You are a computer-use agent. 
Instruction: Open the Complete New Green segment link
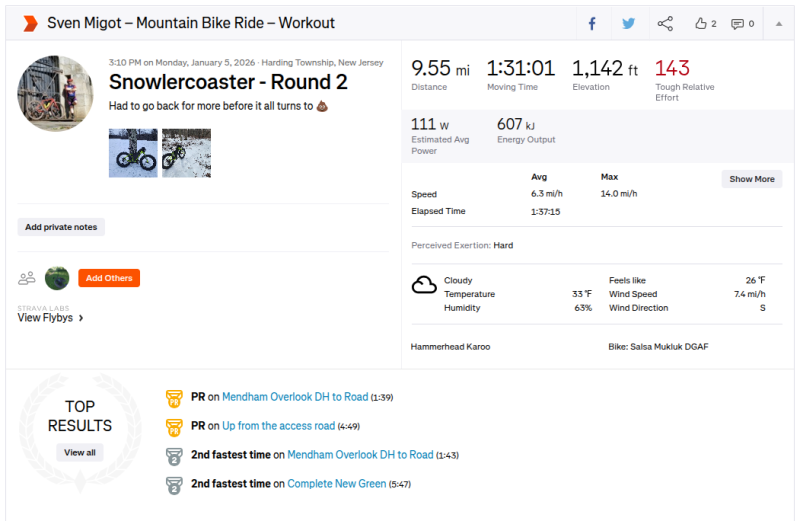336,484
